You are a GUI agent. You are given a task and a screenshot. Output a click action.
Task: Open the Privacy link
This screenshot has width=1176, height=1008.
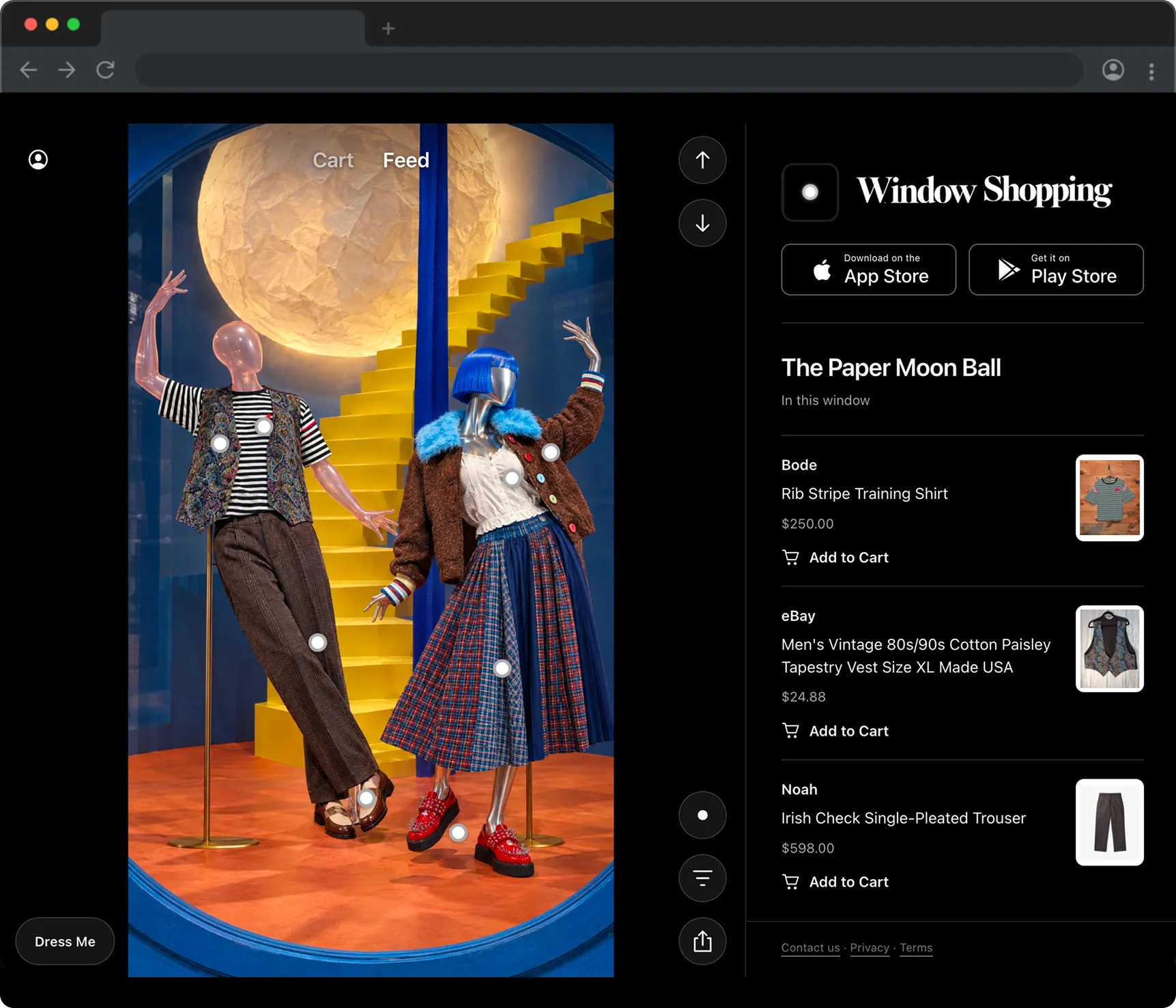click(870, 948)
